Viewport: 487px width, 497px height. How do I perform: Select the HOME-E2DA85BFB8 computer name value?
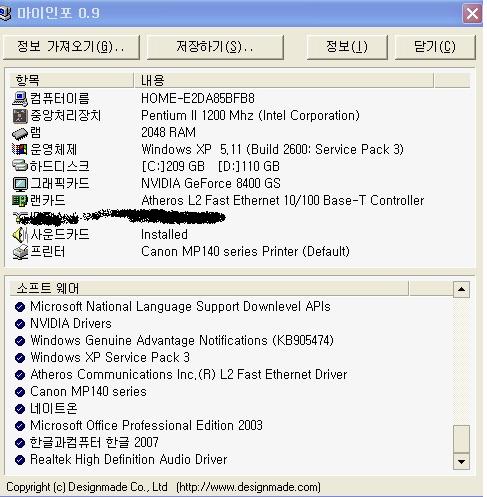[198, 99]
